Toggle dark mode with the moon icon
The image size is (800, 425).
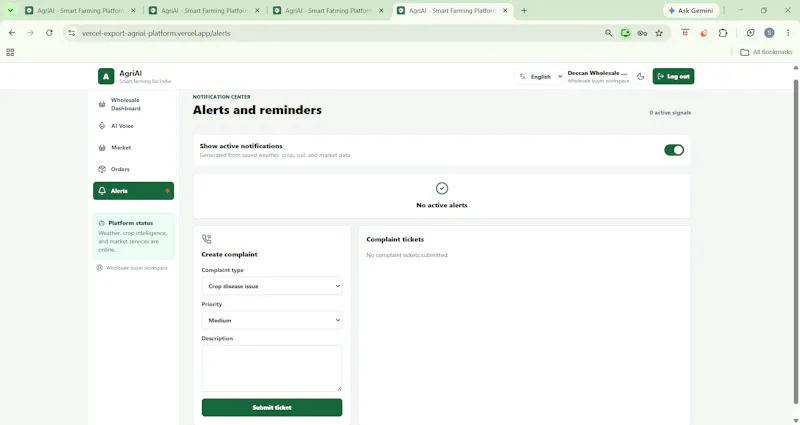[x=641, y=77]
